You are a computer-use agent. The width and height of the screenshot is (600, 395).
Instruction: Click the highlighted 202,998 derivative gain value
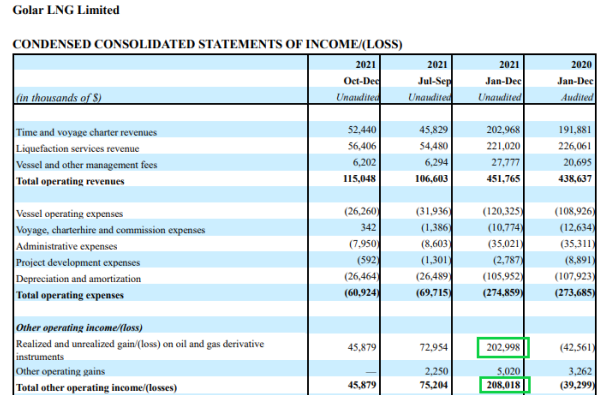pyautogui.click(x=503, y=347)
